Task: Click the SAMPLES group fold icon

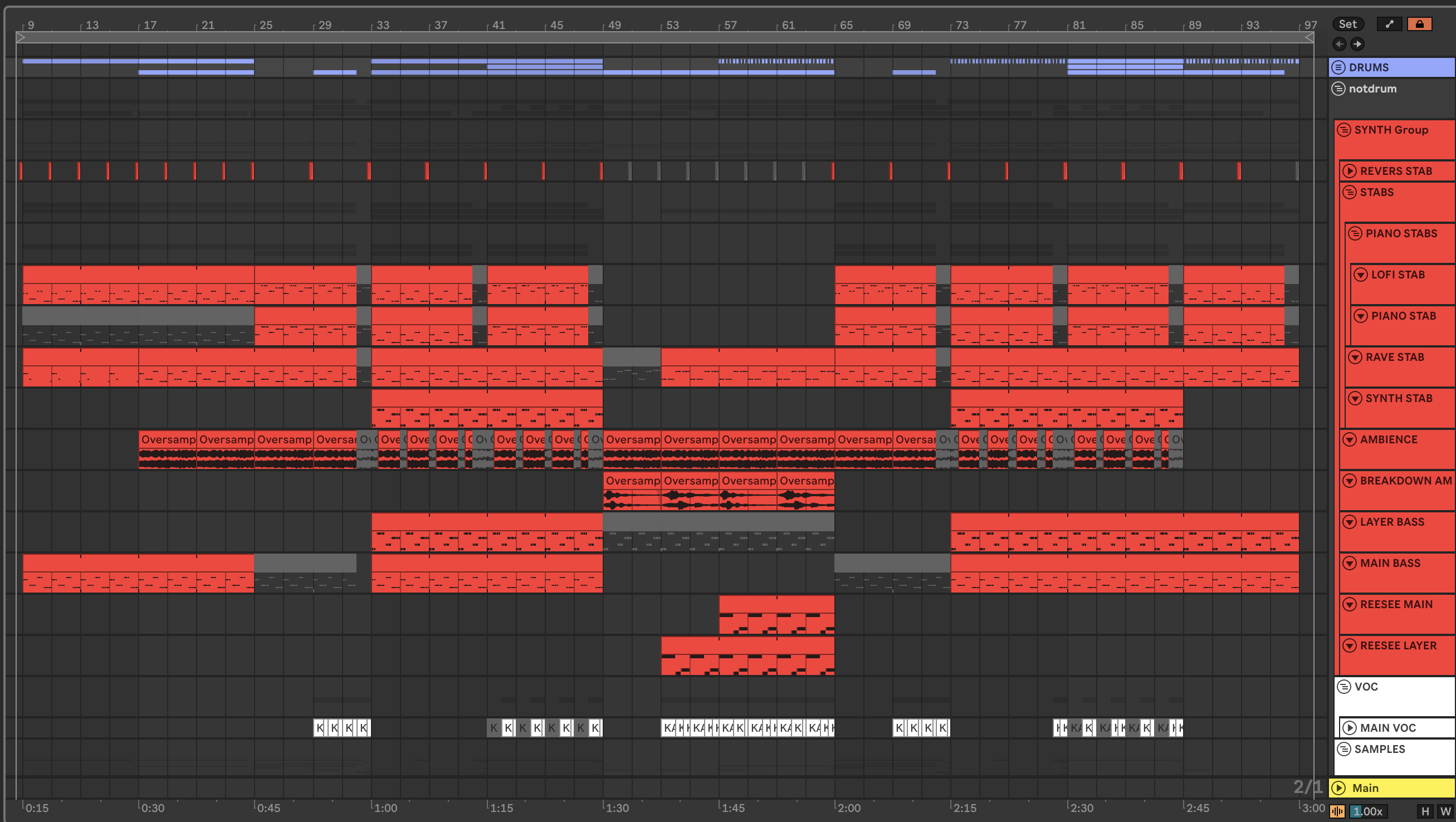Action: point(1343,749)
